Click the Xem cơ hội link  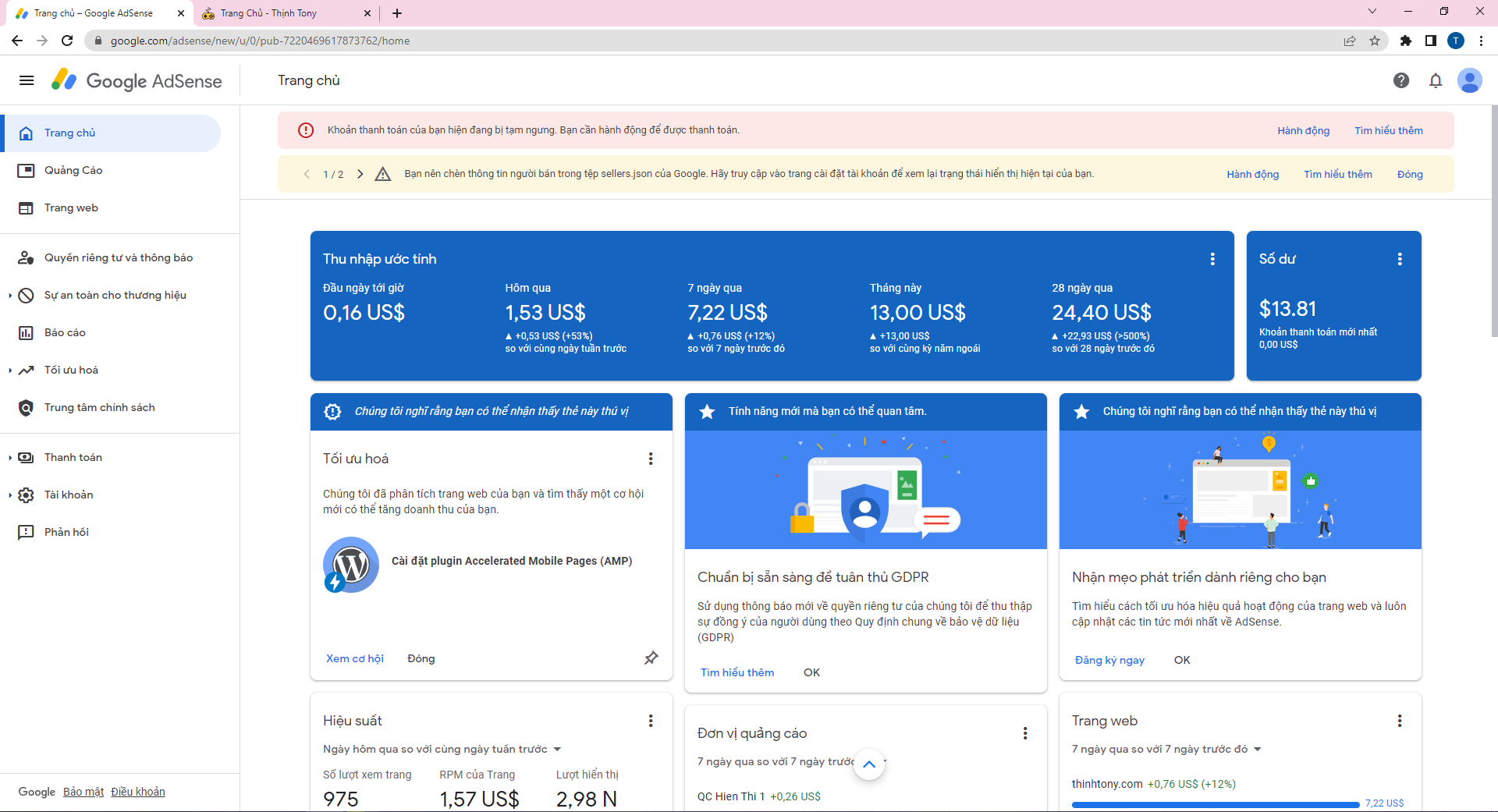click(354, 658)
